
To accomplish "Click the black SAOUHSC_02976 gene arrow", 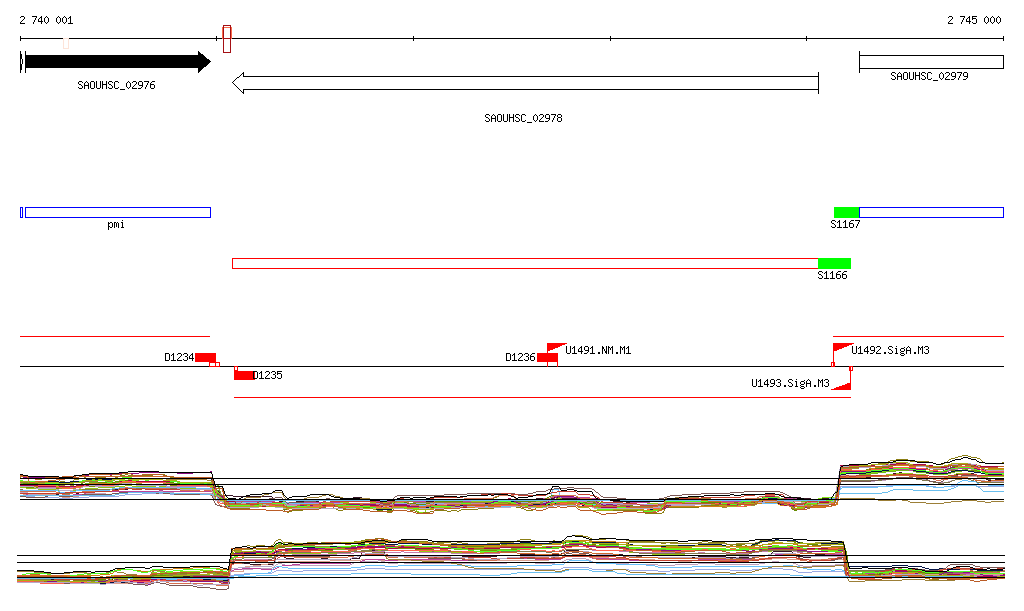I will coord(118,62).
